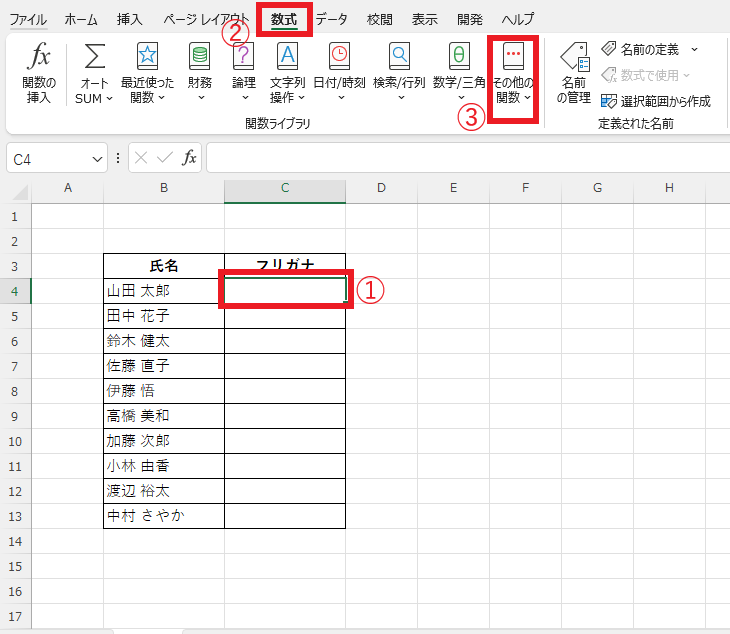Expand the 名前の定義 dropdown arrow
This screenshot has width=730, height=634.
click(694, 49)
